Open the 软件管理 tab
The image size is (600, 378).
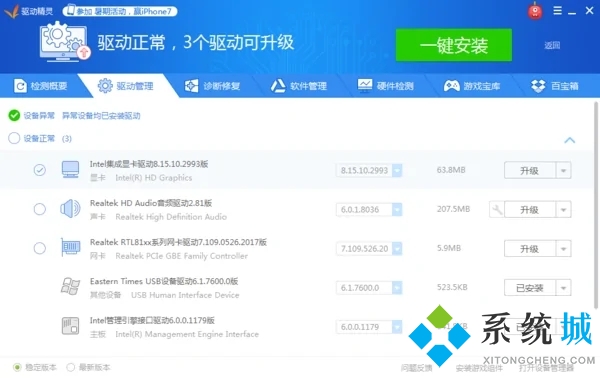pyautogui.click(x=299, y=86)
